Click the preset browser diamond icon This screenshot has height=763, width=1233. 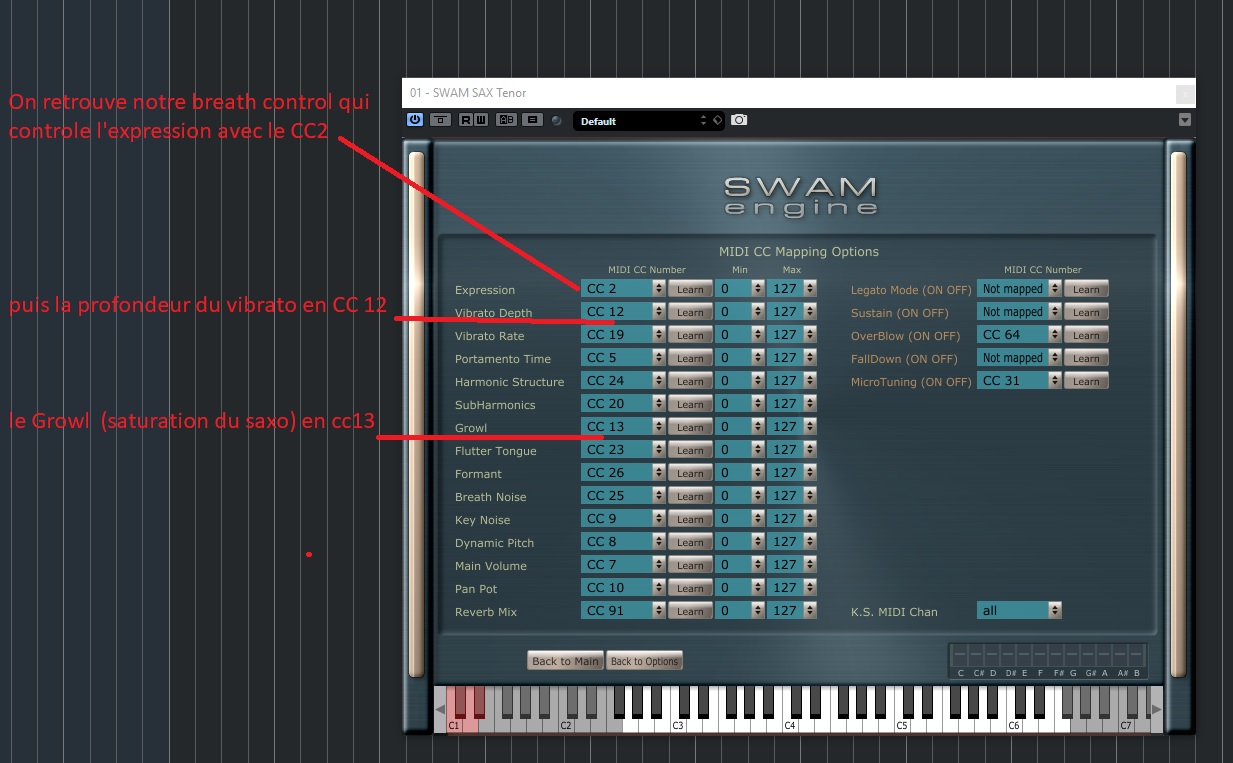click(716, 120)
